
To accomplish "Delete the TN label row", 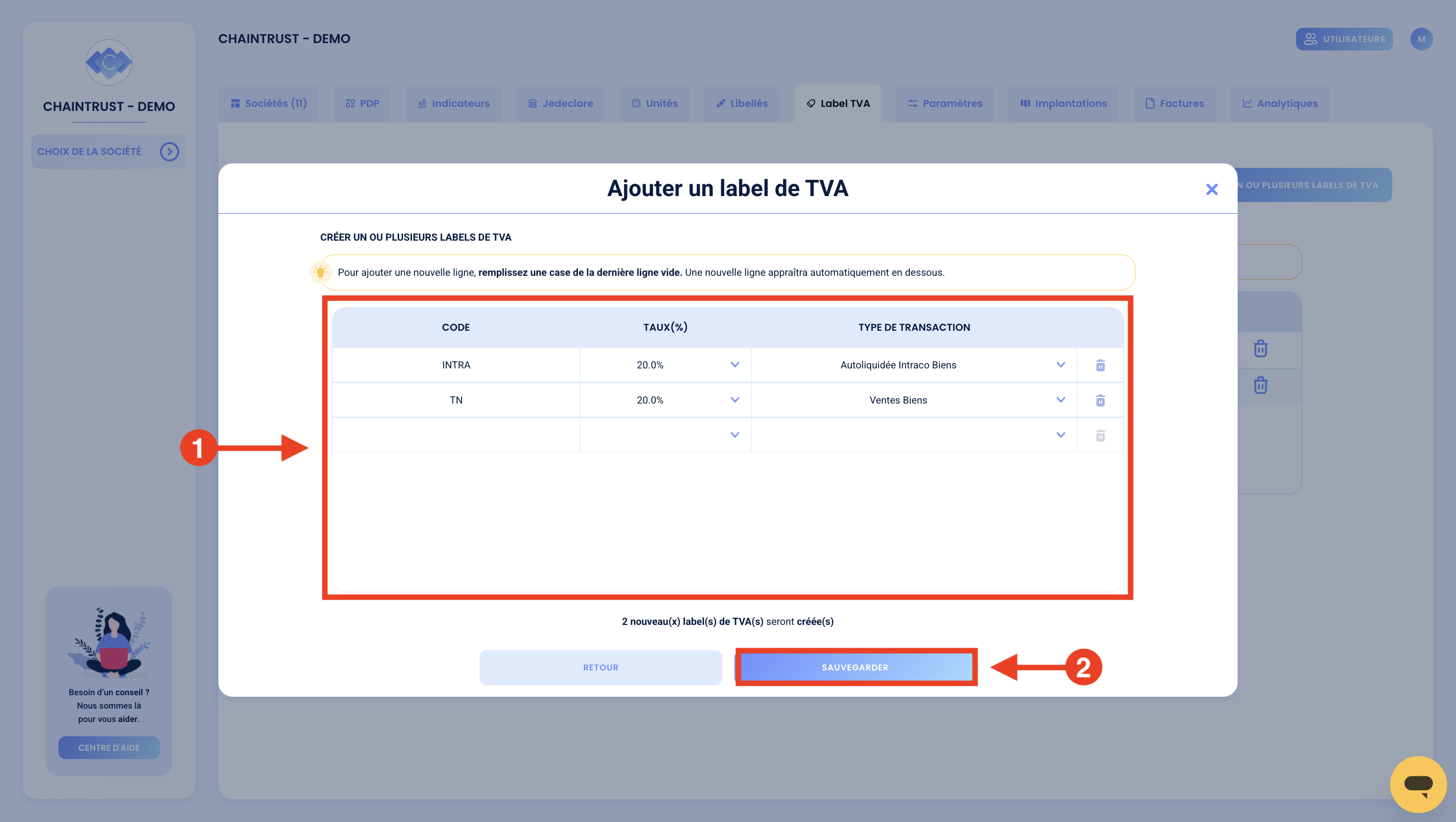I will [x=1100, y=400].
